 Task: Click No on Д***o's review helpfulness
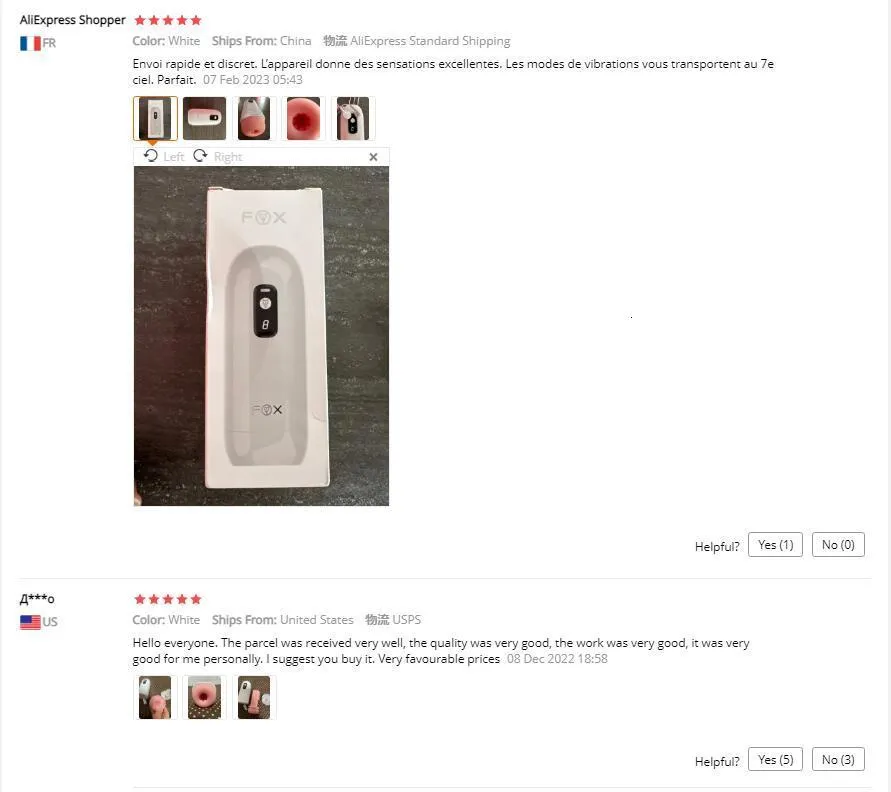click(x=838, y=758)
